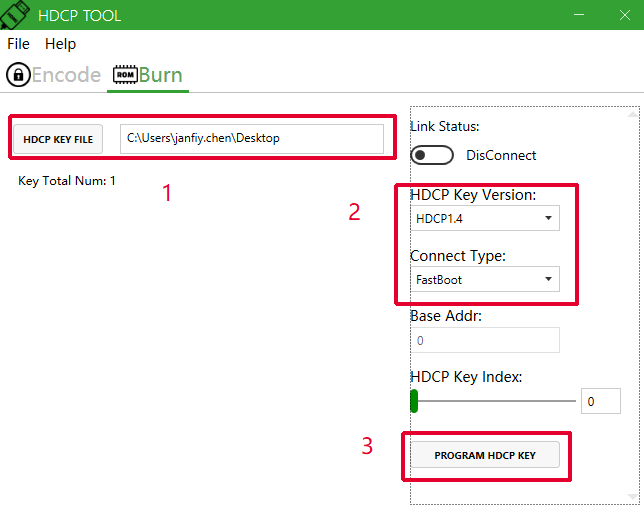Open the Help menu
The image size is (644, 515).
pos(60,44)
